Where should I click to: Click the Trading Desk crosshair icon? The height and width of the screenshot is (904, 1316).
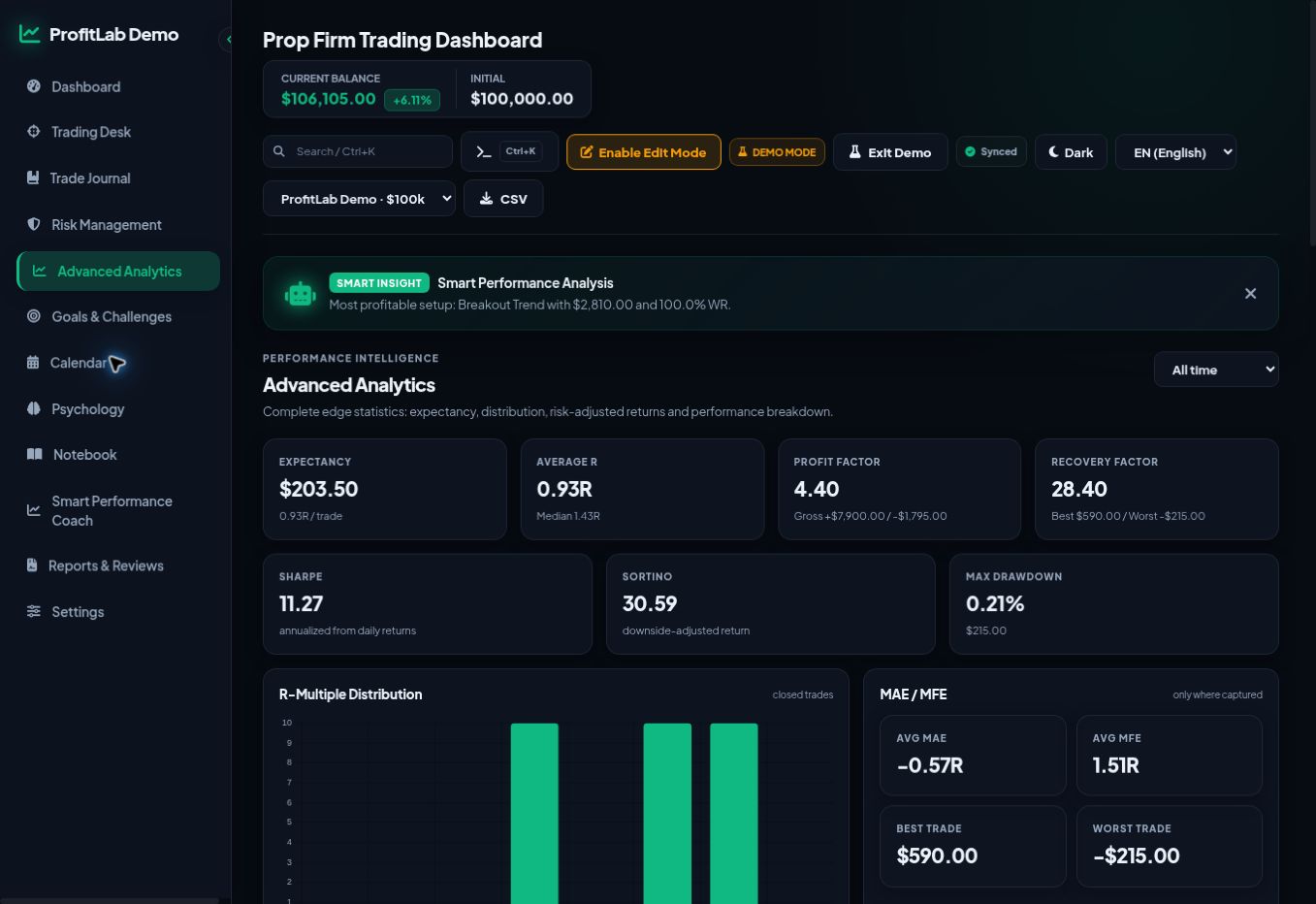34,132
